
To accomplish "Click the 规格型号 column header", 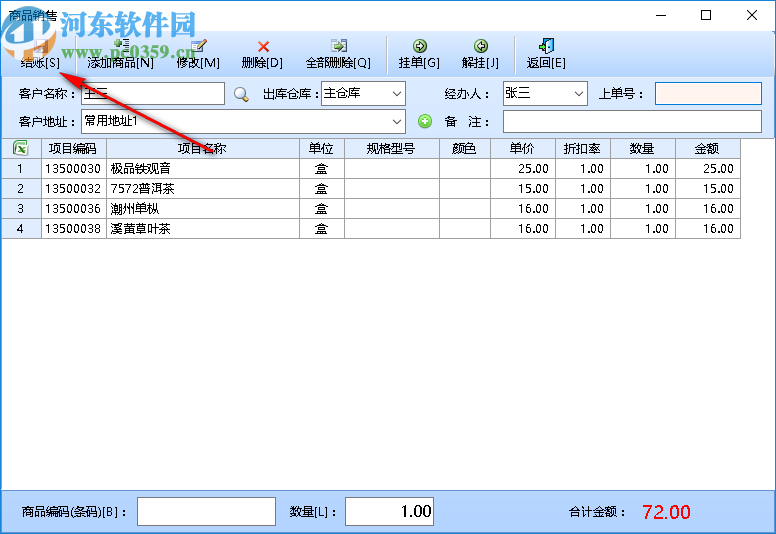I will coord(392,148).
